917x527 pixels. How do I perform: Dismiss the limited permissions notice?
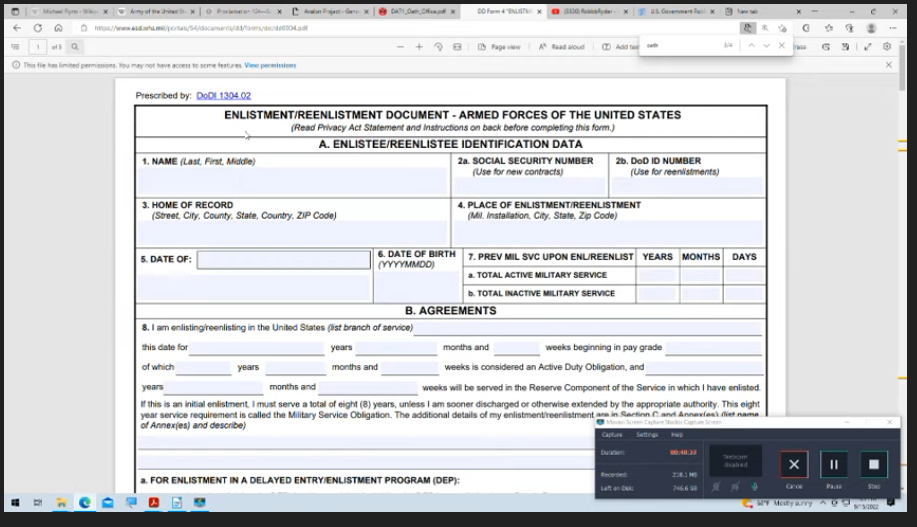pyautogui.click(x=889, y=65)
